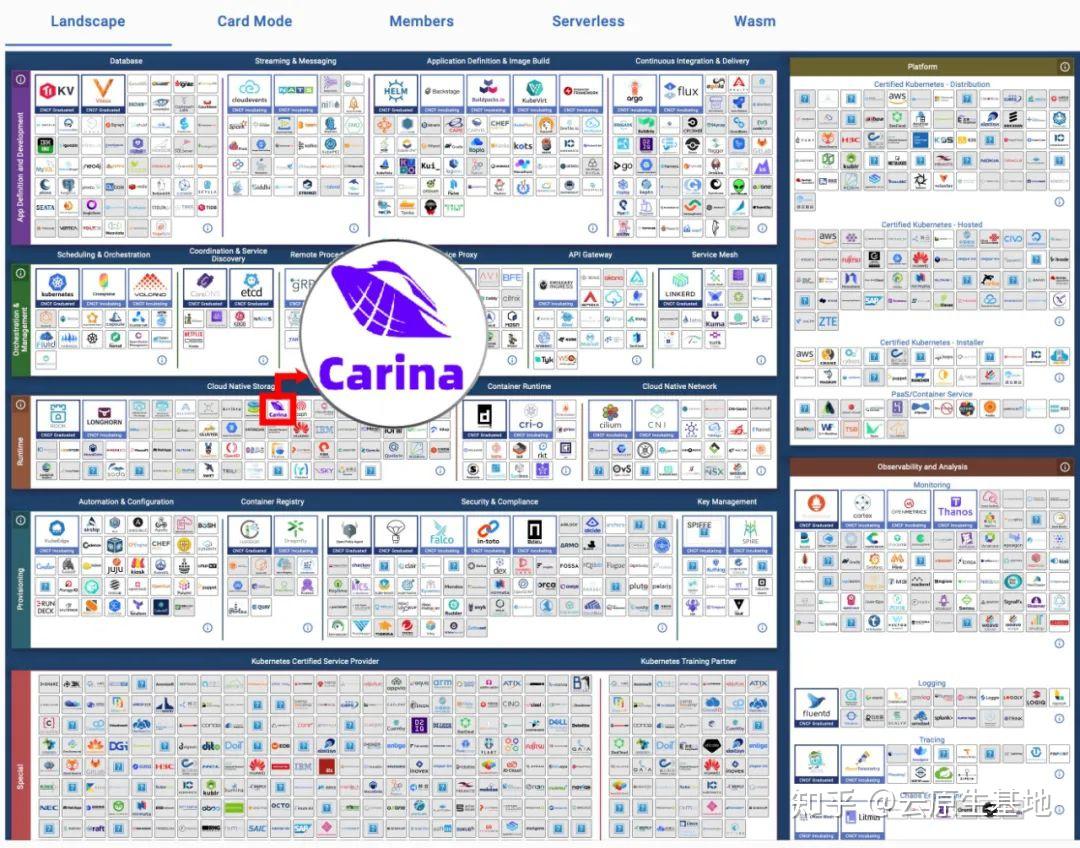Select the Linkerd logo in Service Mesh
Screen dimensions: 1080x848
[680, 284]
